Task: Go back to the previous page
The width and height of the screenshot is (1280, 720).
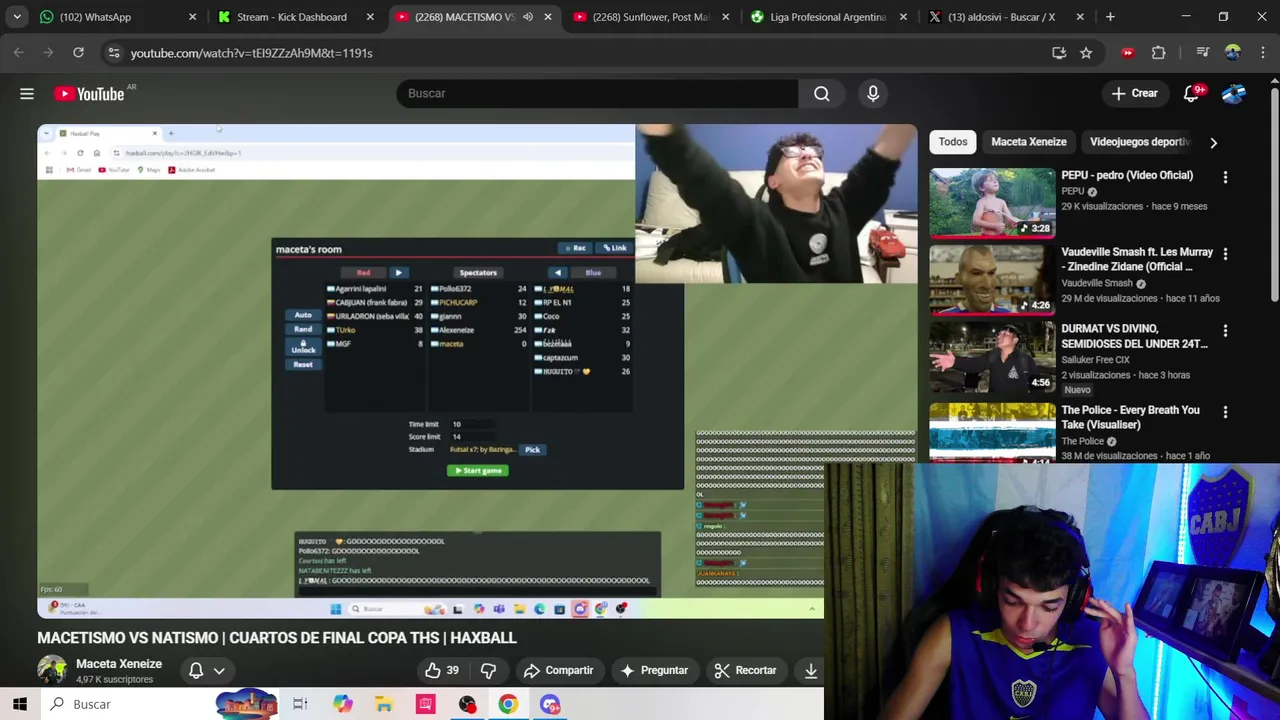Action: tap(19, 53)
